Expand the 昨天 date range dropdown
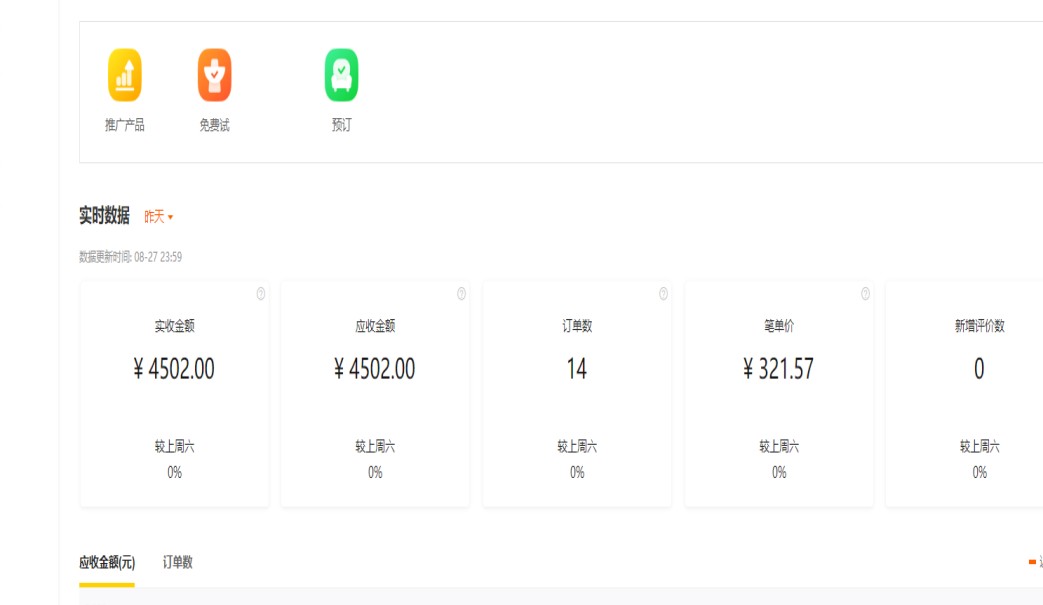 pos(159,217)
